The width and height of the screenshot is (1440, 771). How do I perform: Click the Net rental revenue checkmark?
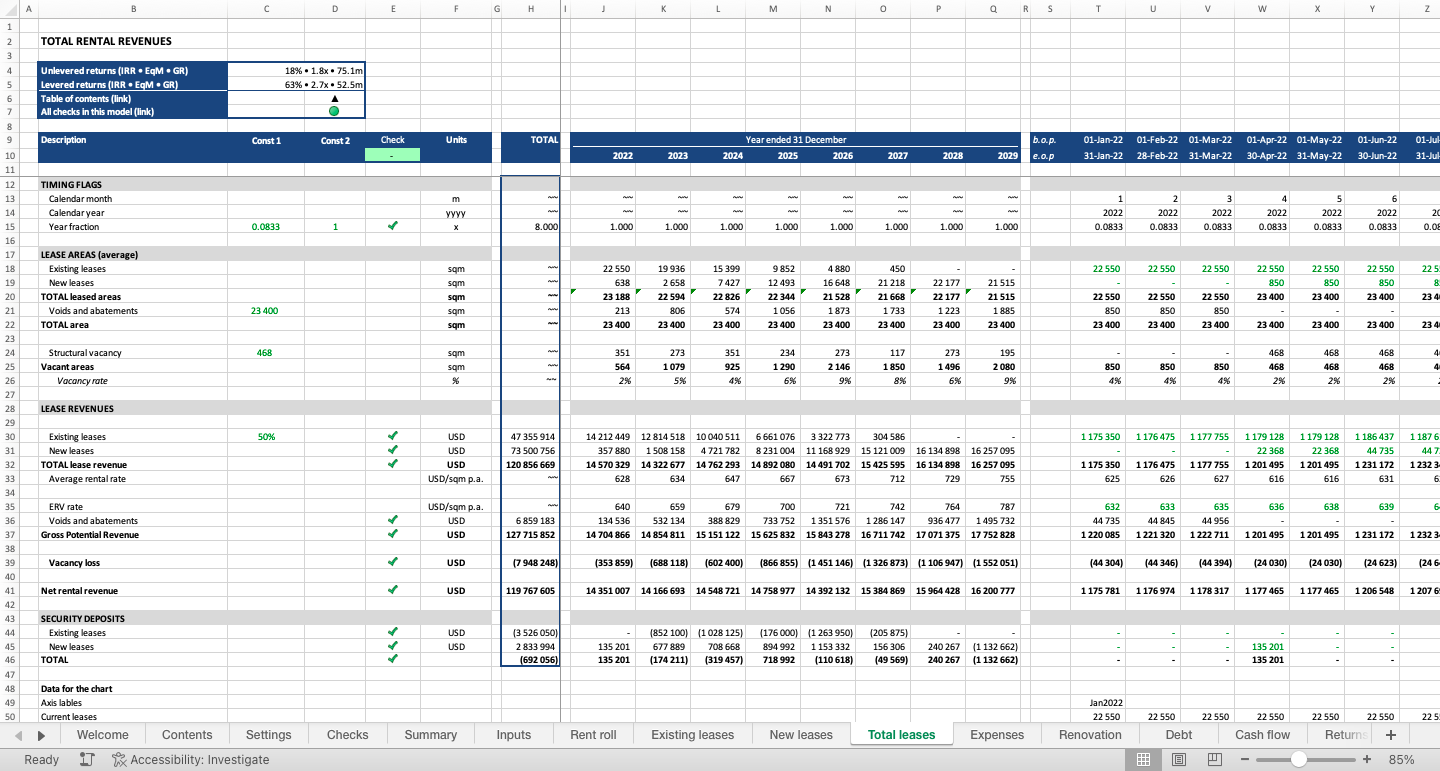pos(393,591)
